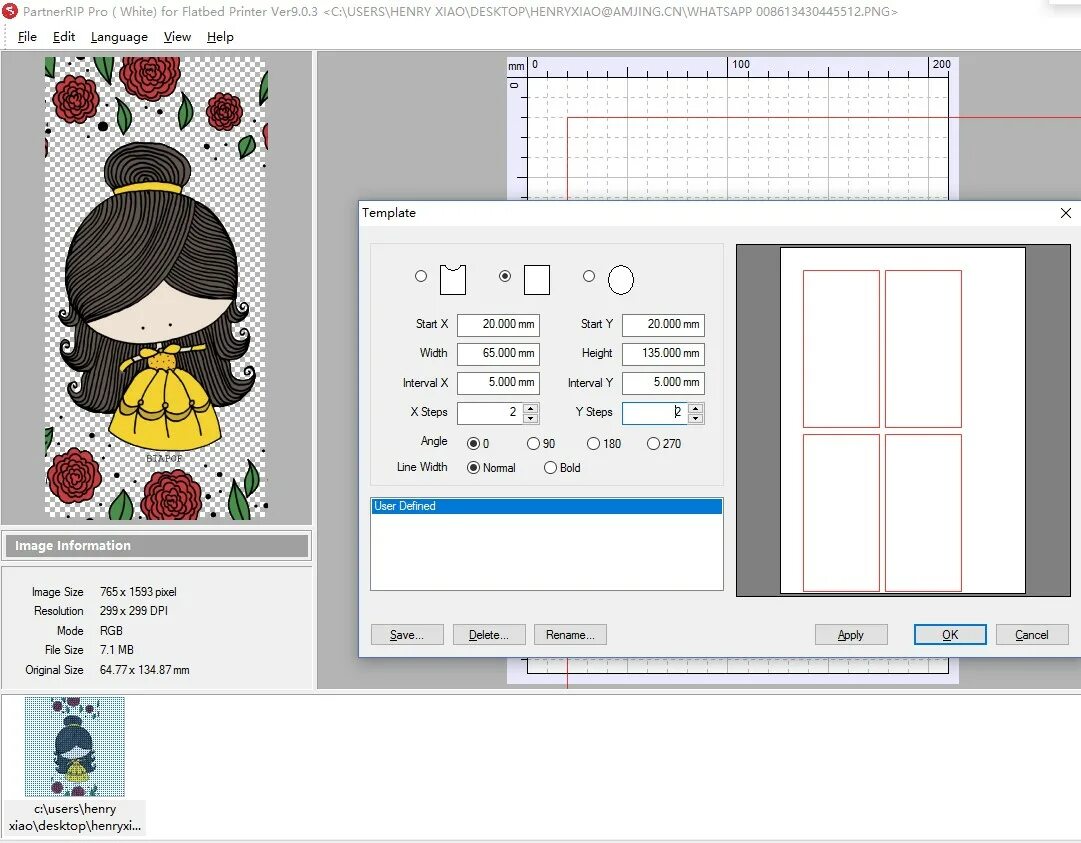The width and height of the screenshot is (1081, 843).
Task: Choose the T-shirt shape radio button
Action: (421, 276)
